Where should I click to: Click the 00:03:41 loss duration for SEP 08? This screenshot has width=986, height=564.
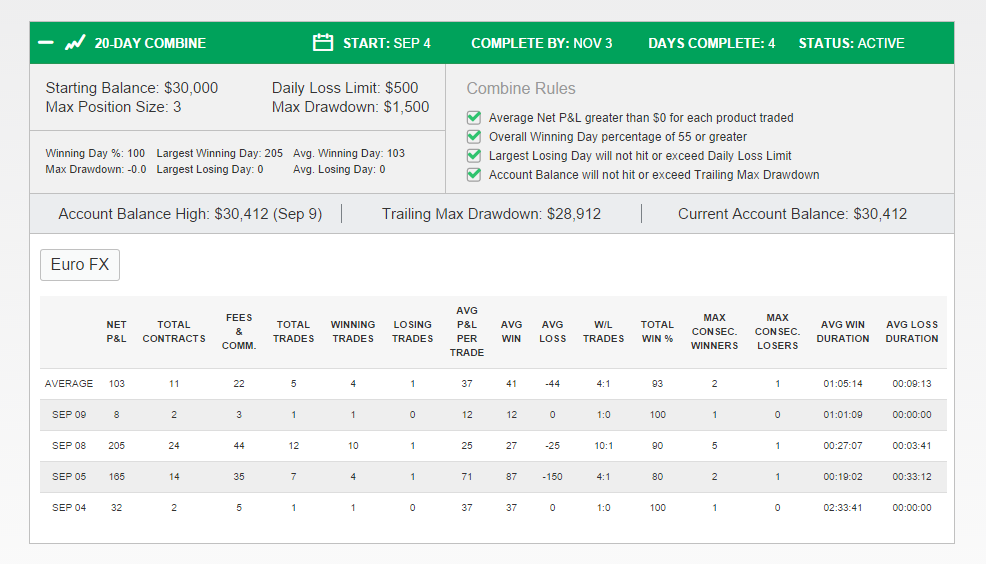point(912,446)
